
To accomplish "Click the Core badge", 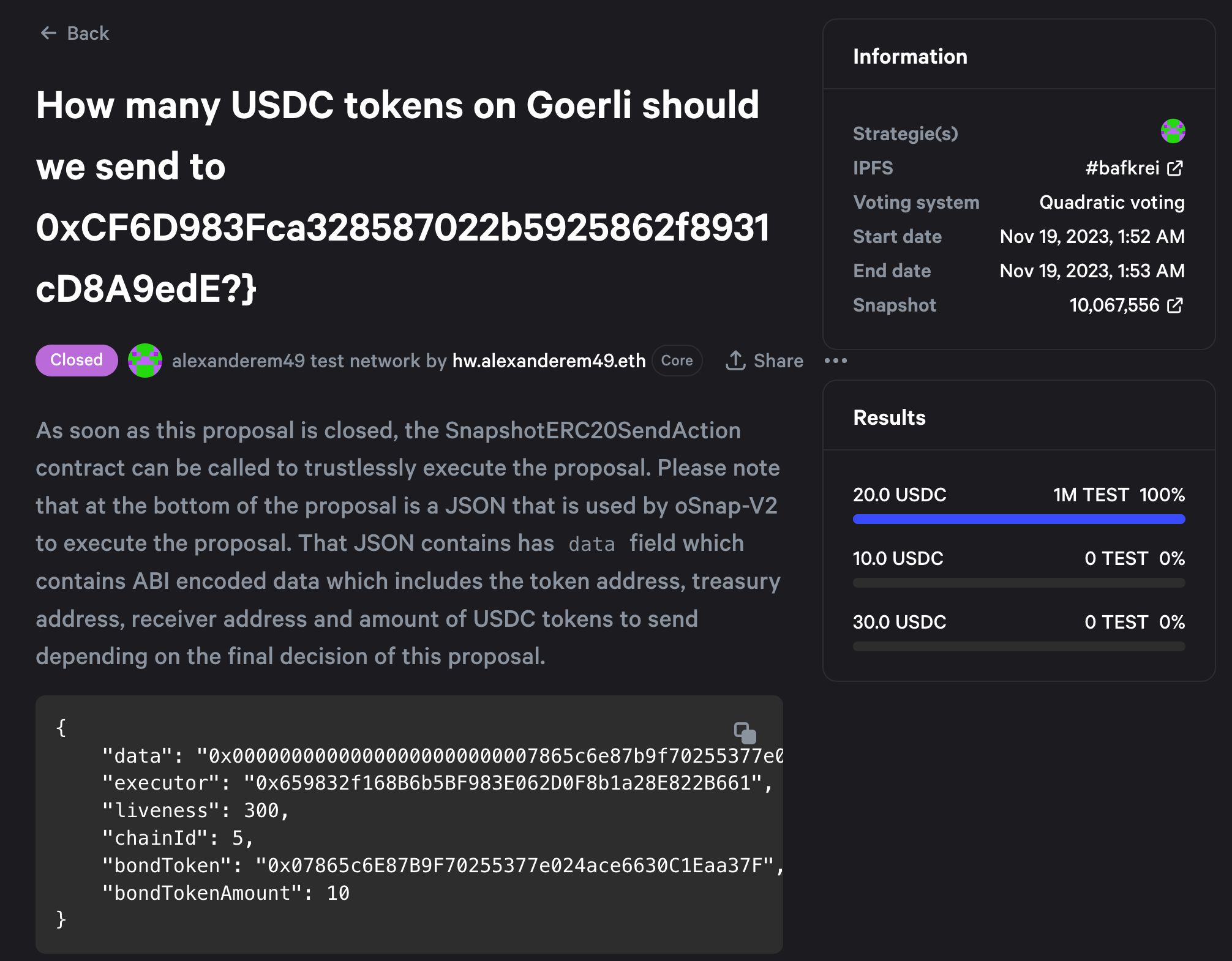I will click(677, 361).
